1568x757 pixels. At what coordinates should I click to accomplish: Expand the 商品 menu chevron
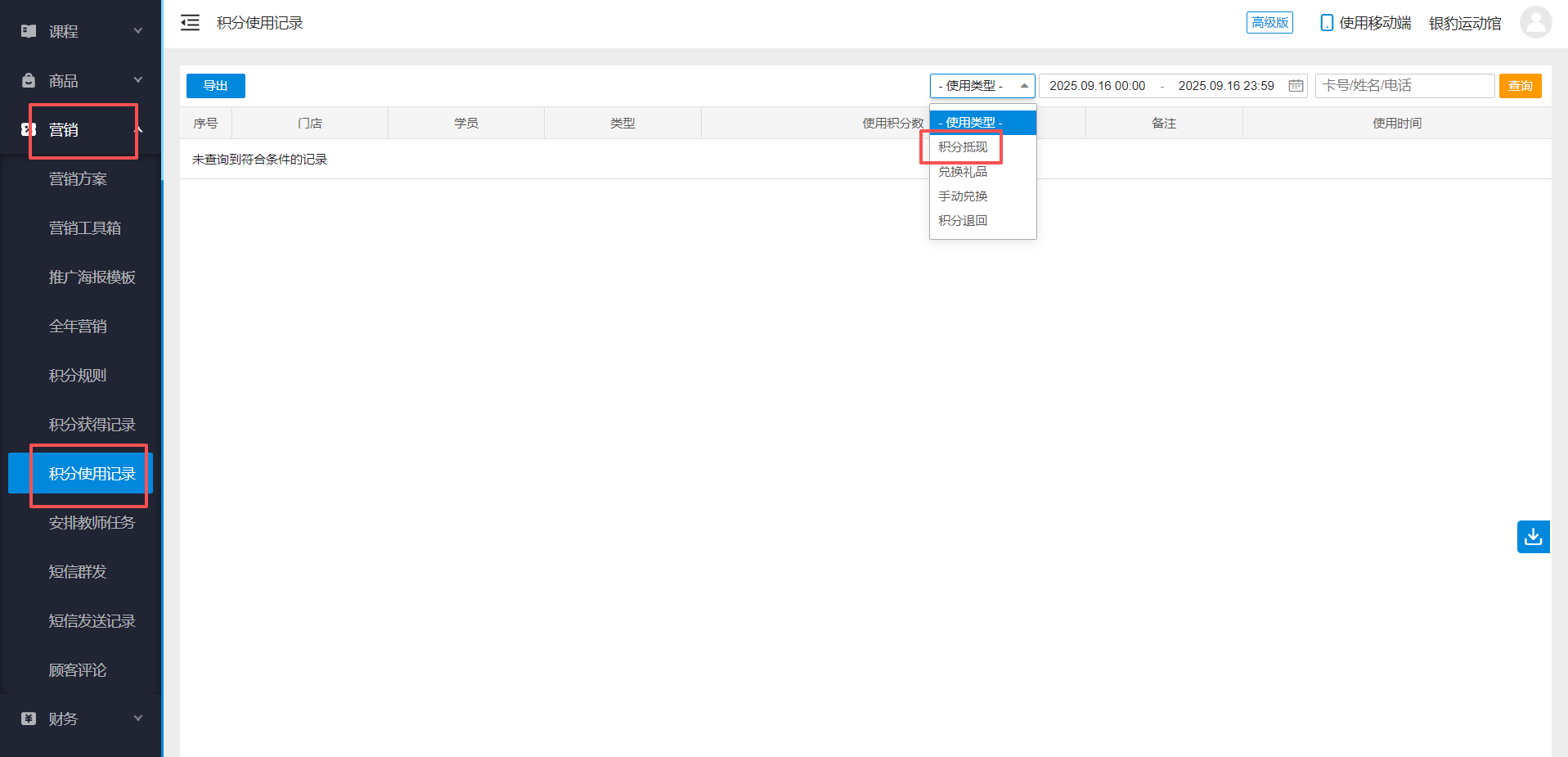[x=138, y=80]
